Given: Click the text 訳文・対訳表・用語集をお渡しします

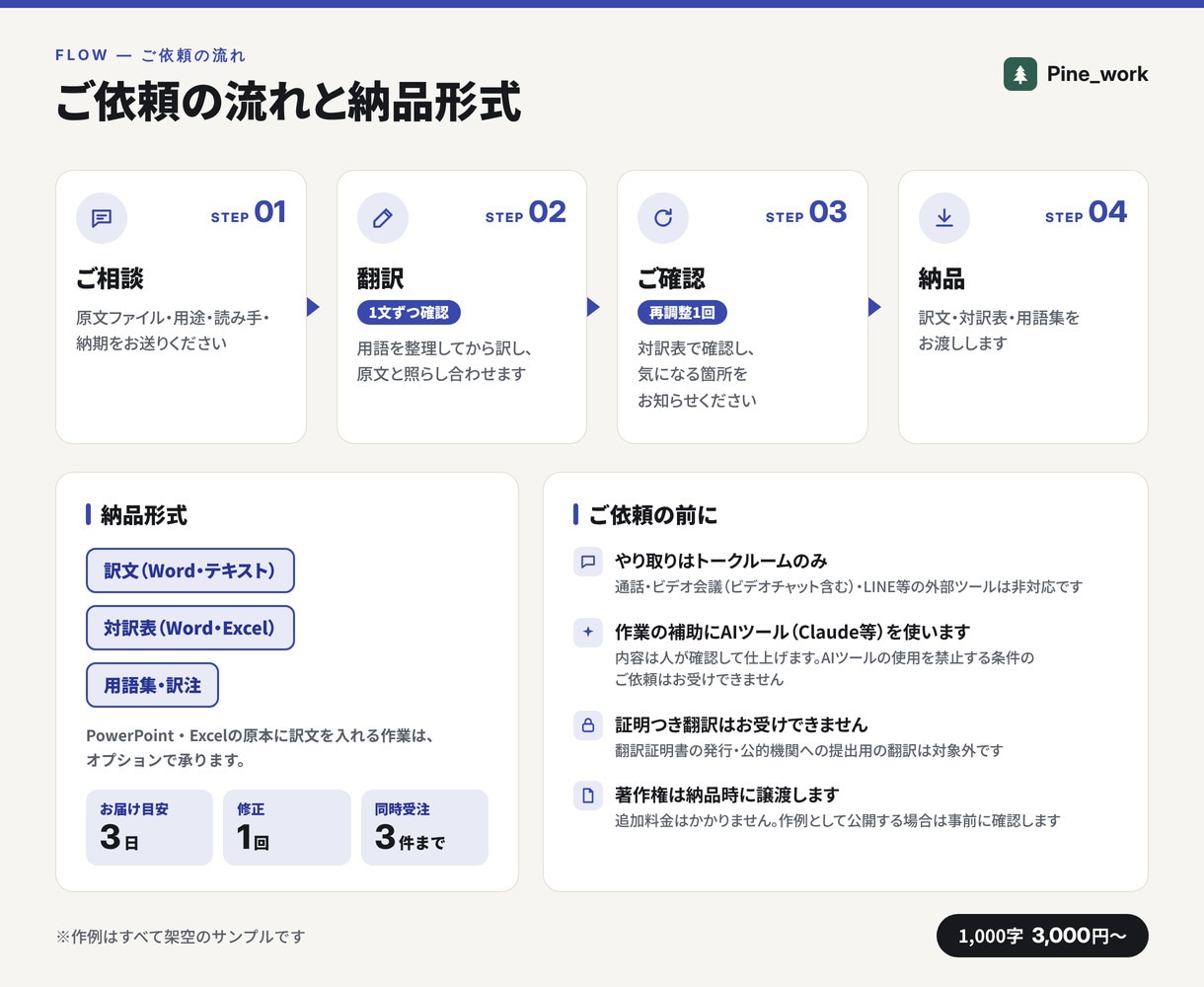Looking at the screenshot, I should coord(999,331).
